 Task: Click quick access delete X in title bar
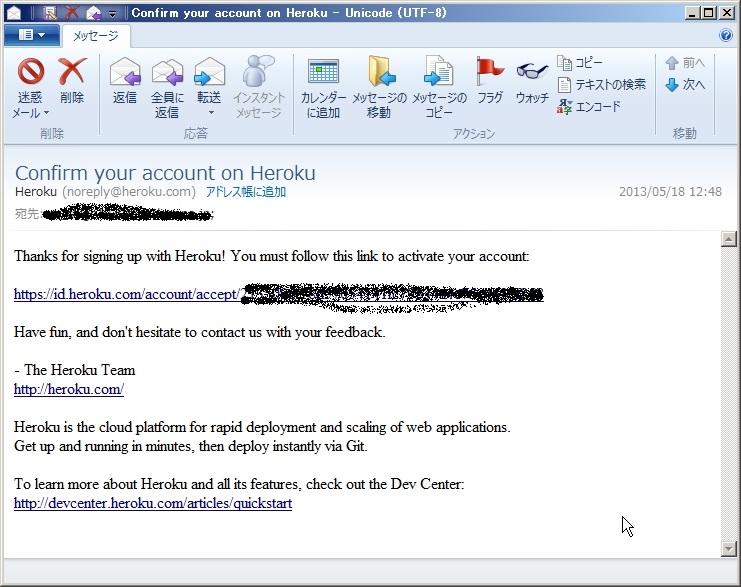point(72,13)
